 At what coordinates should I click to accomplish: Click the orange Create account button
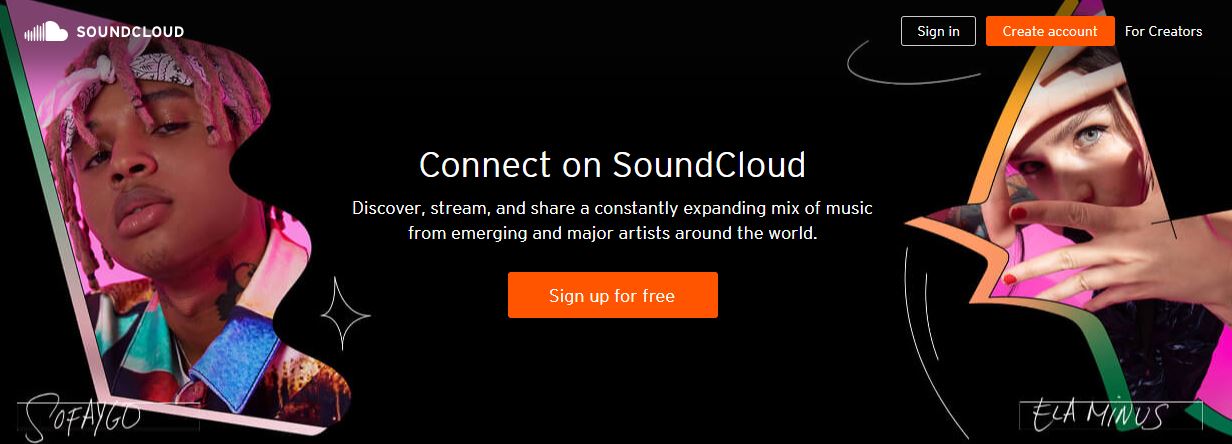coord(1050,31)
